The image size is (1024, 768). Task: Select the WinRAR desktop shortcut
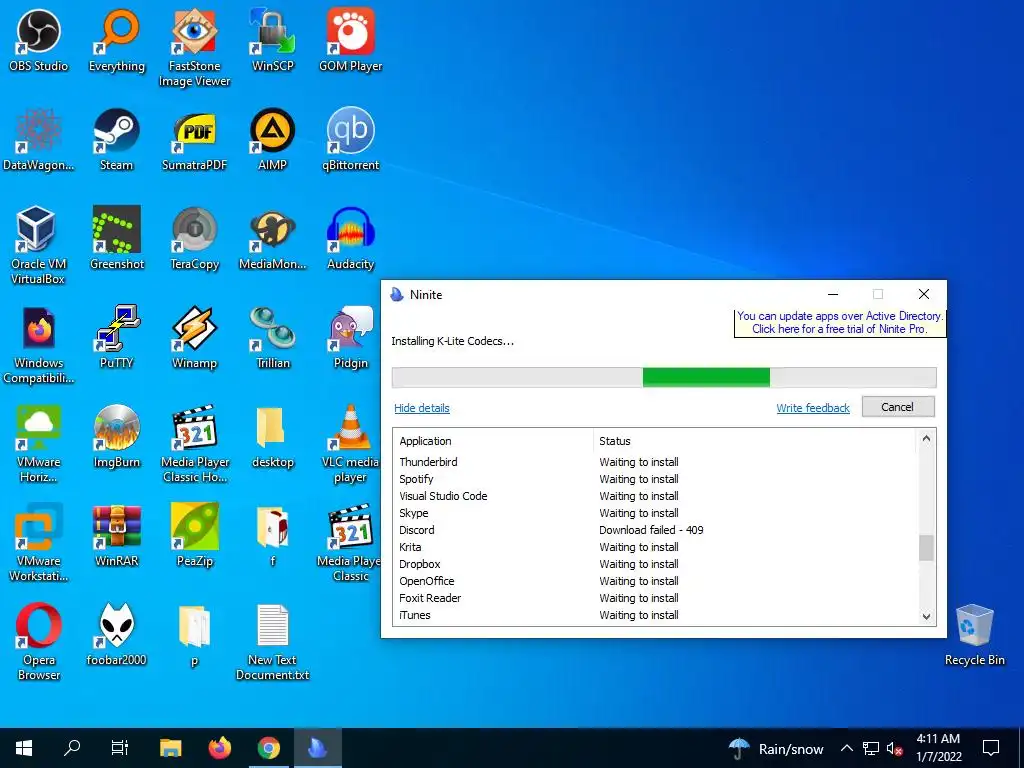click(117, 536)
